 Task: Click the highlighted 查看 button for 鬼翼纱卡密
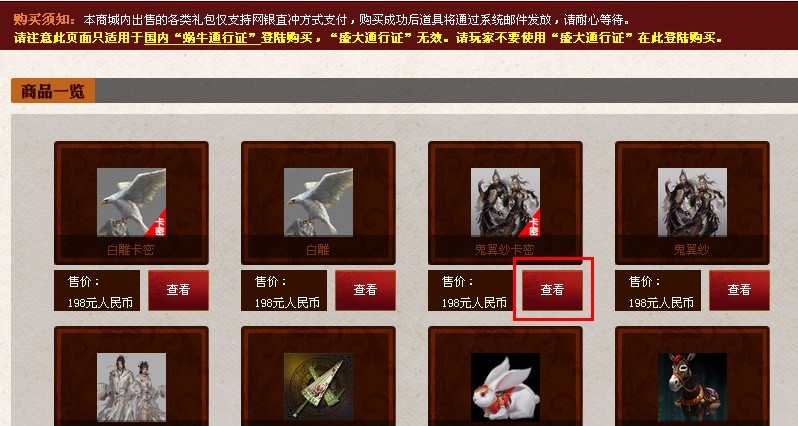552,290
